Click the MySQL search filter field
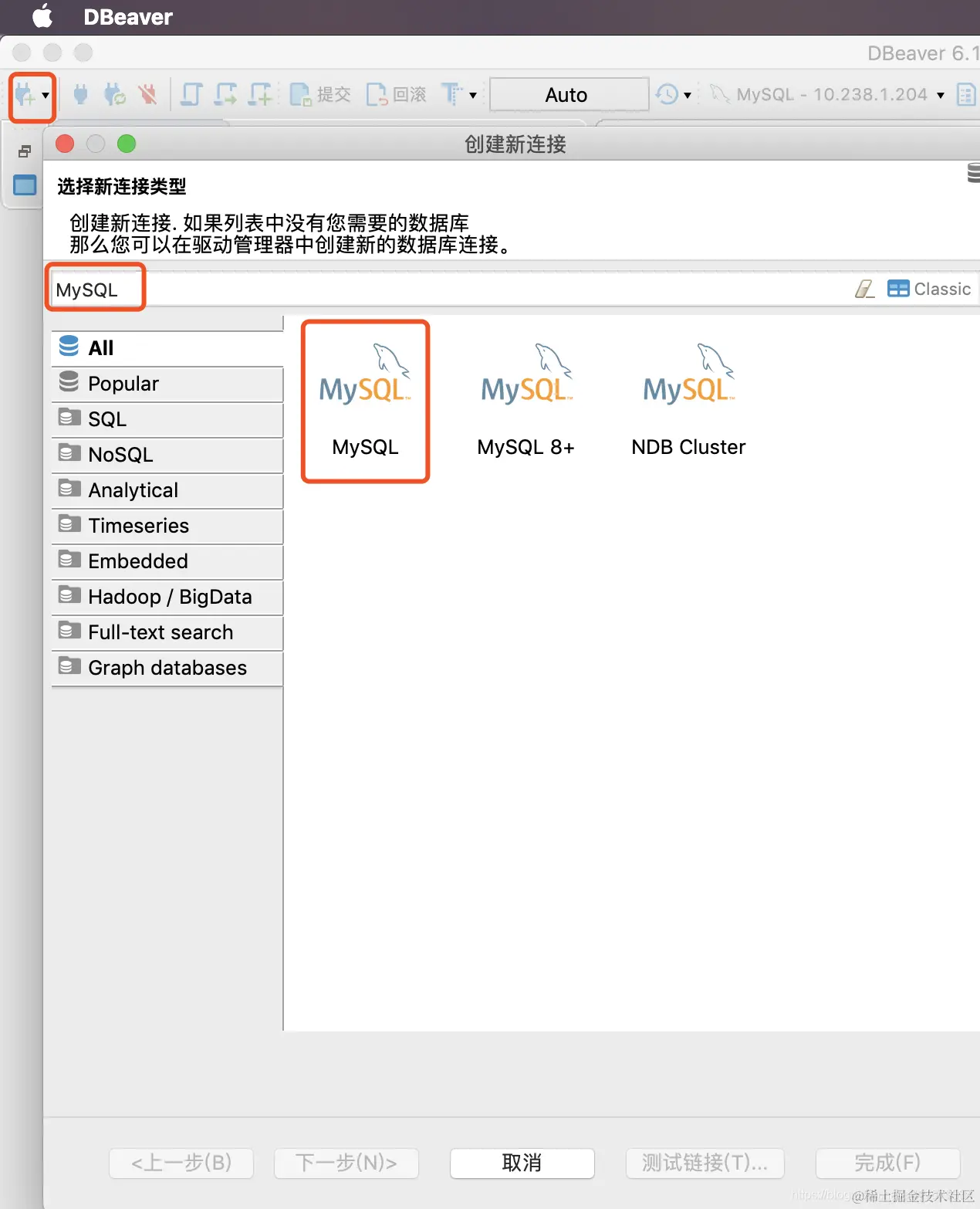The image size is (980, 1209). point(448,290)
